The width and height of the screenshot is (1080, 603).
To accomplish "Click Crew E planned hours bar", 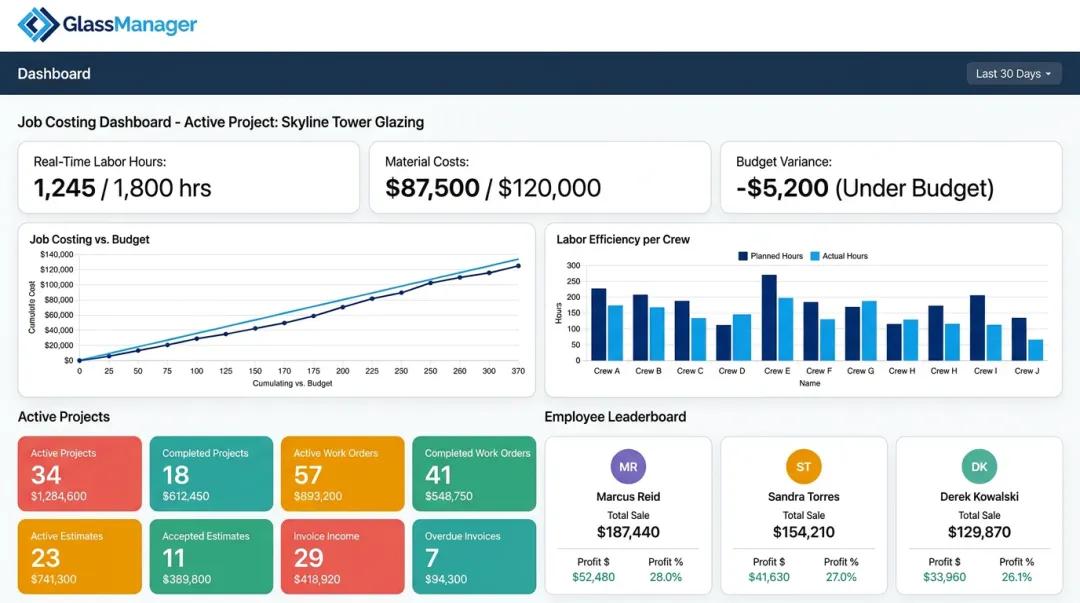I will pyautogui.click(x=769, y=318).
